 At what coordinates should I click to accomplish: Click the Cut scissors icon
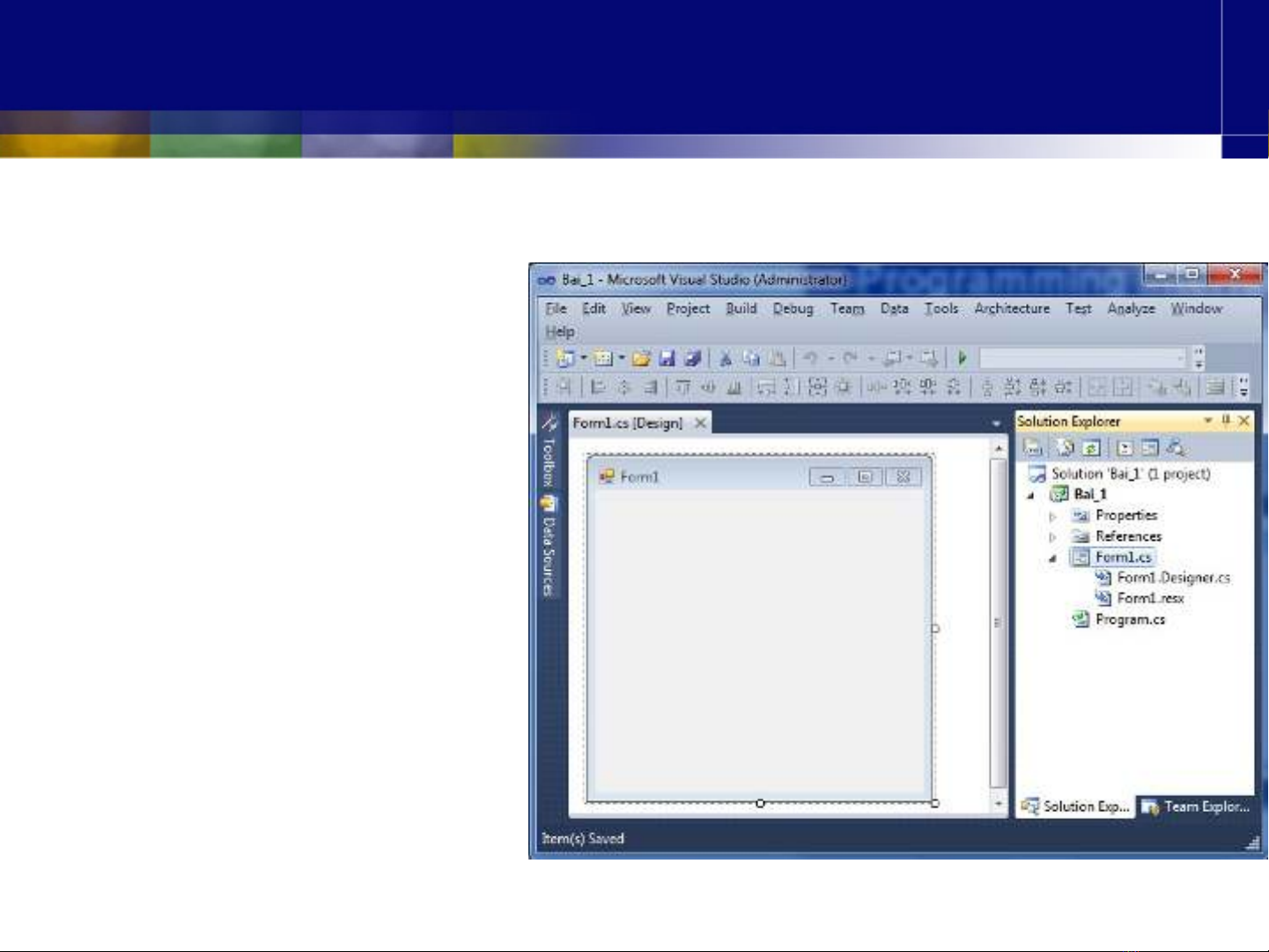(726, 358)
